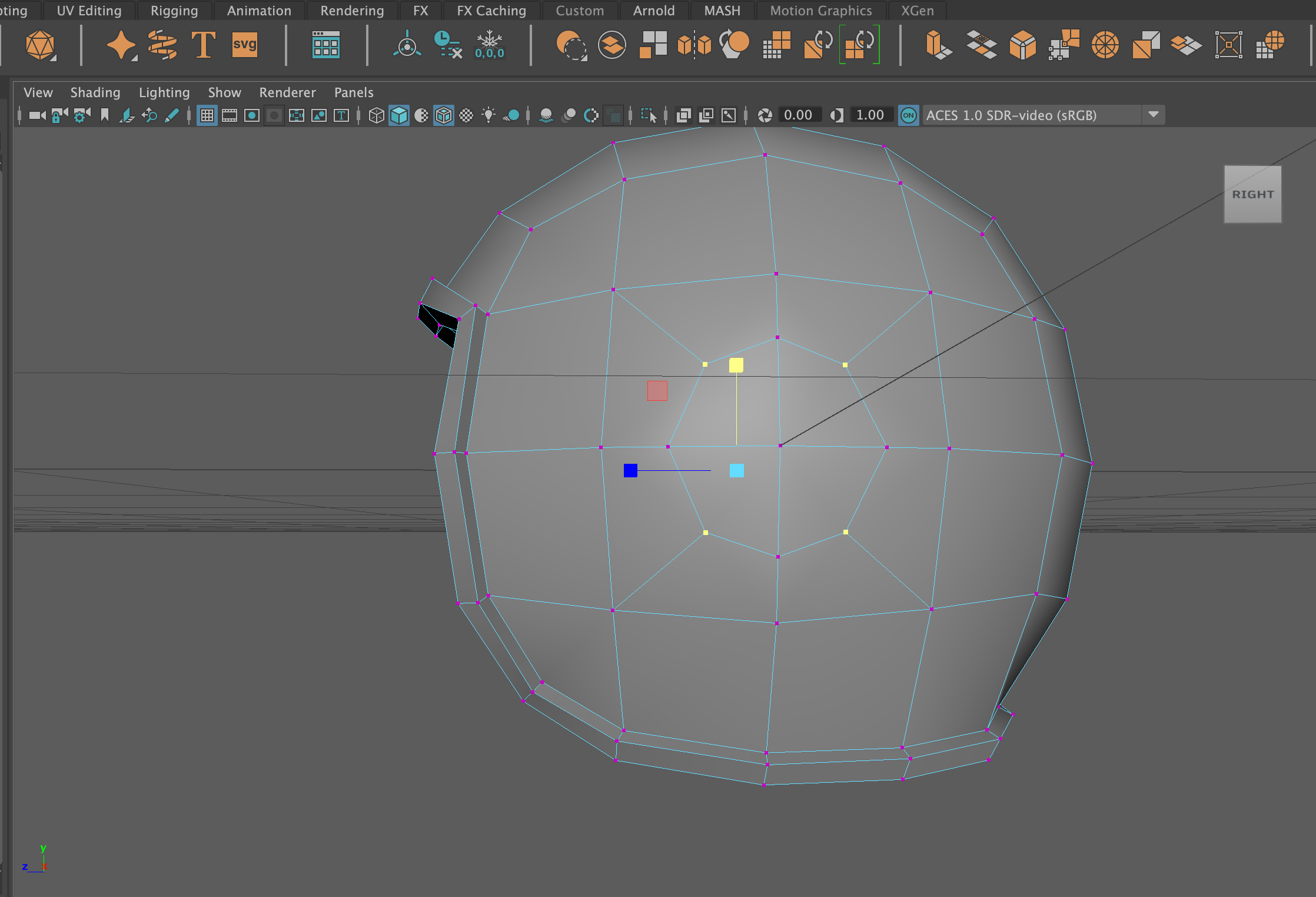The image size is (1316, 897).
Task: Select the Super Shape star tool
Action: pyautogui.click(x=122, y=45)
